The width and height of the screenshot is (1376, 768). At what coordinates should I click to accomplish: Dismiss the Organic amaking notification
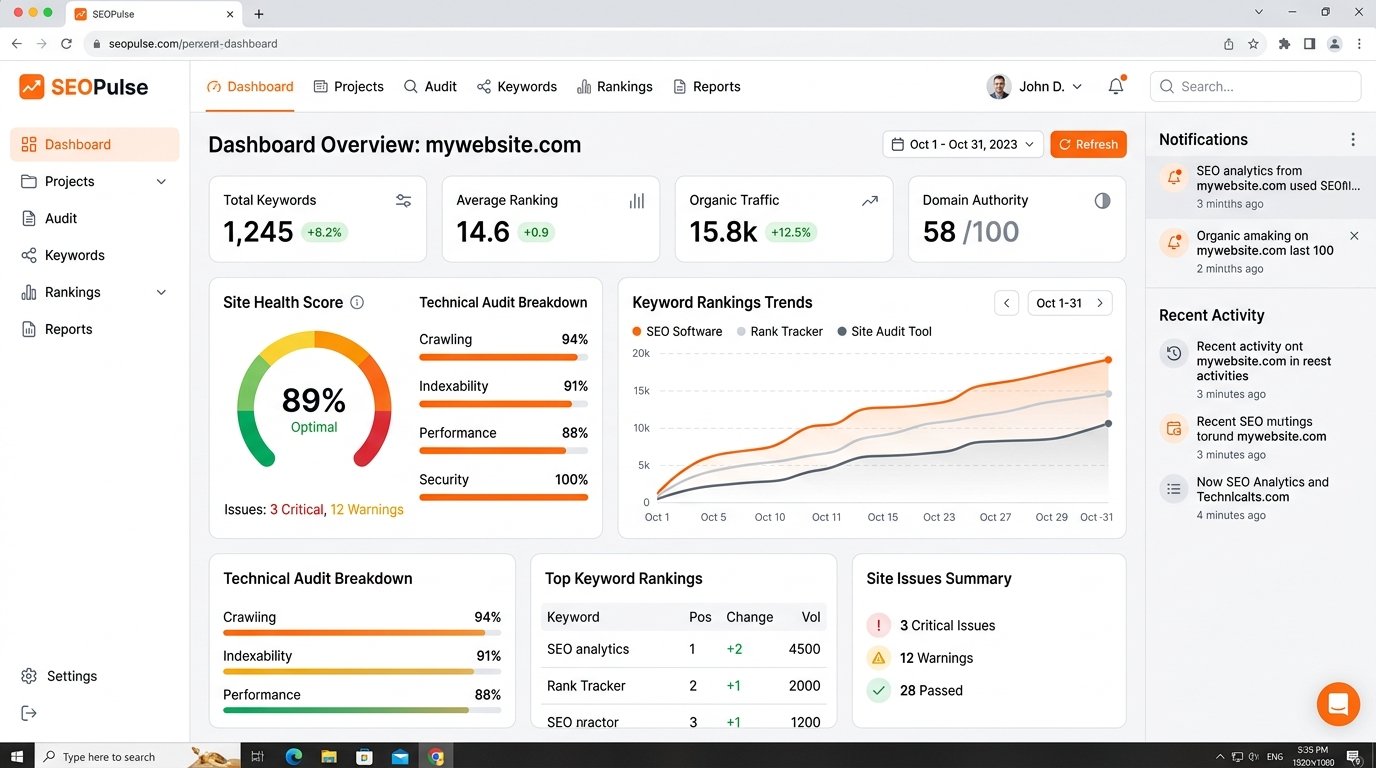(1354, 236)
